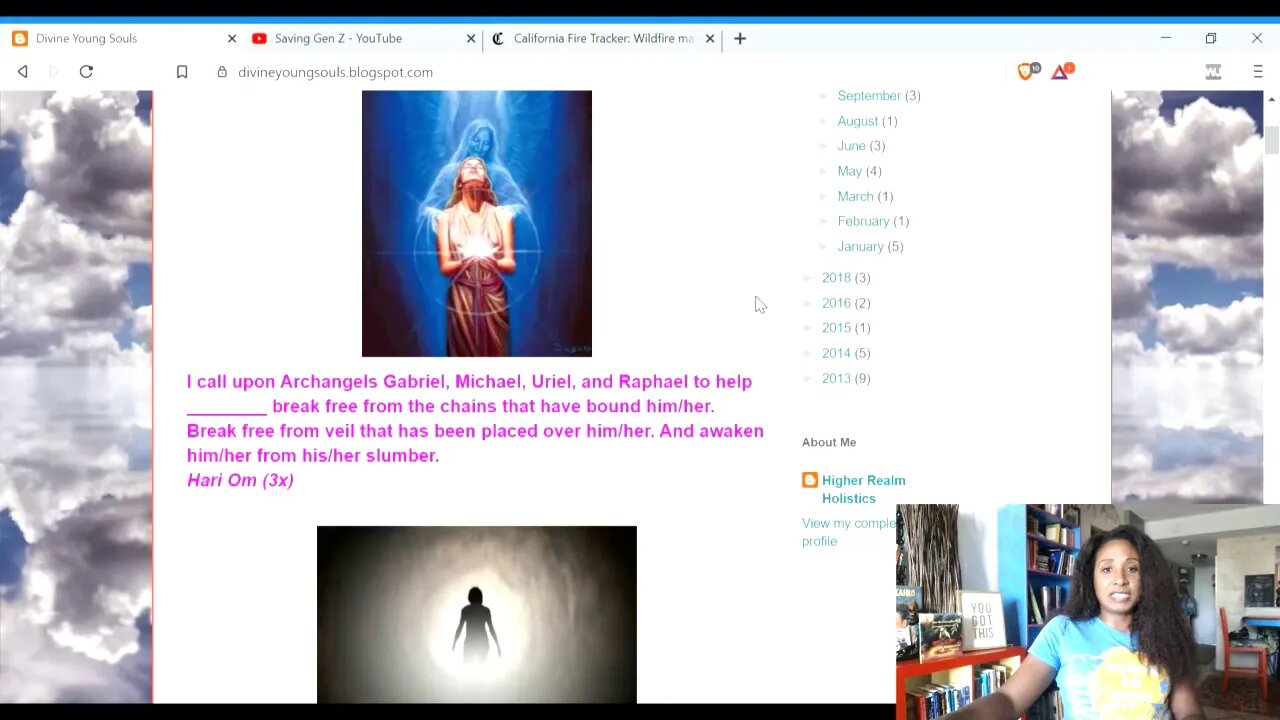Expand the May archive arrow
This screenshot has height=720, width=1280.
point(824,171)
